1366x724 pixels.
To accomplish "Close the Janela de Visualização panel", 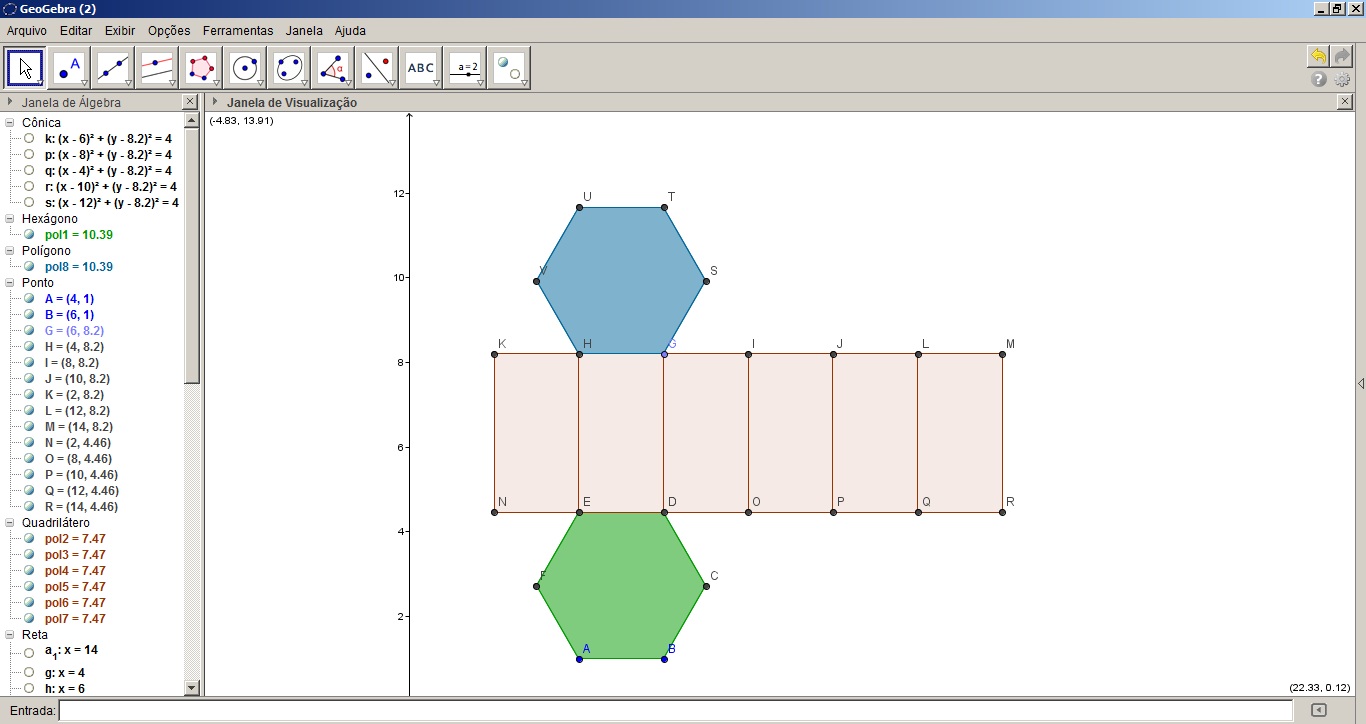I will 1345,102.
